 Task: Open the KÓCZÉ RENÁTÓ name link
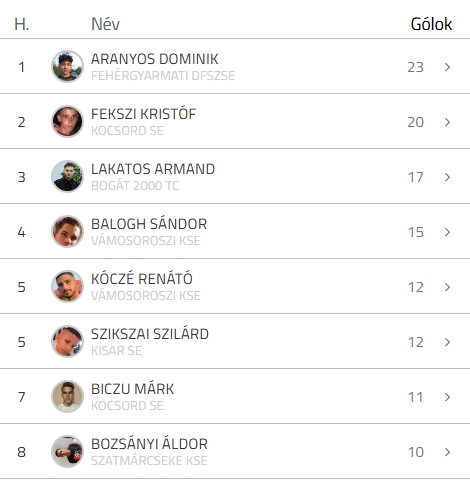[142, 278]
